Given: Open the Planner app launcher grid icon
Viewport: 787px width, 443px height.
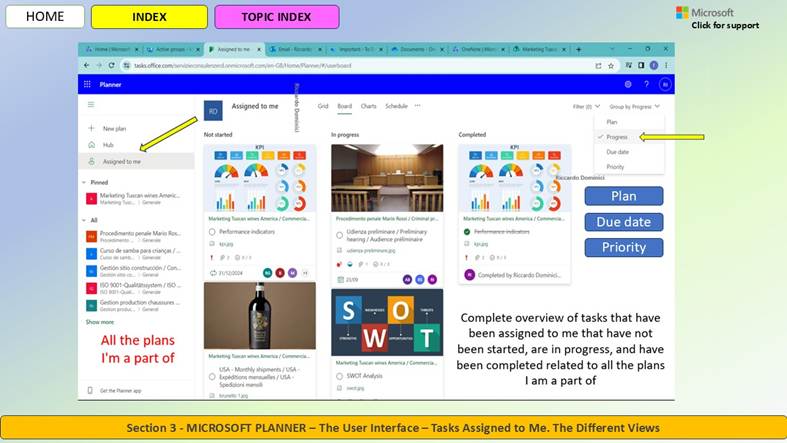Looking at the screenshot, I should pos(87,84).
